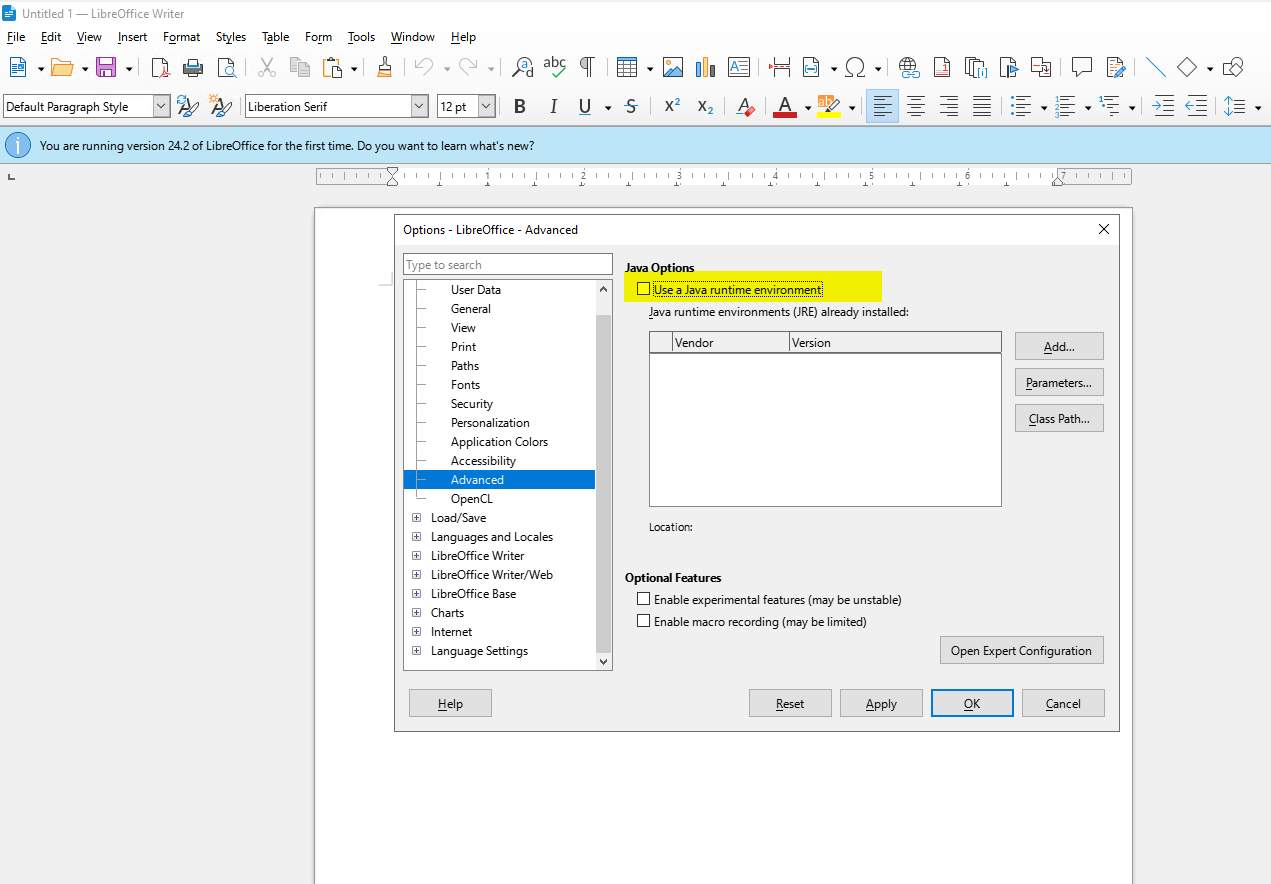Click the Clone Formatting paintbrush icon
Viewport: 1271px width, 884px height.
384,67
